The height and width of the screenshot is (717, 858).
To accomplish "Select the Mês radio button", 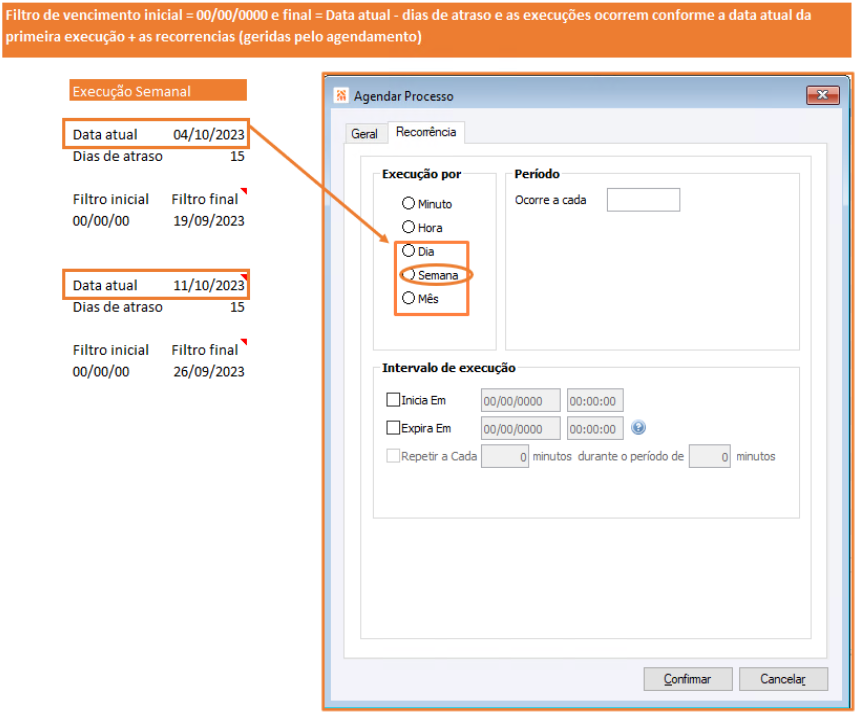I will 409,298.
